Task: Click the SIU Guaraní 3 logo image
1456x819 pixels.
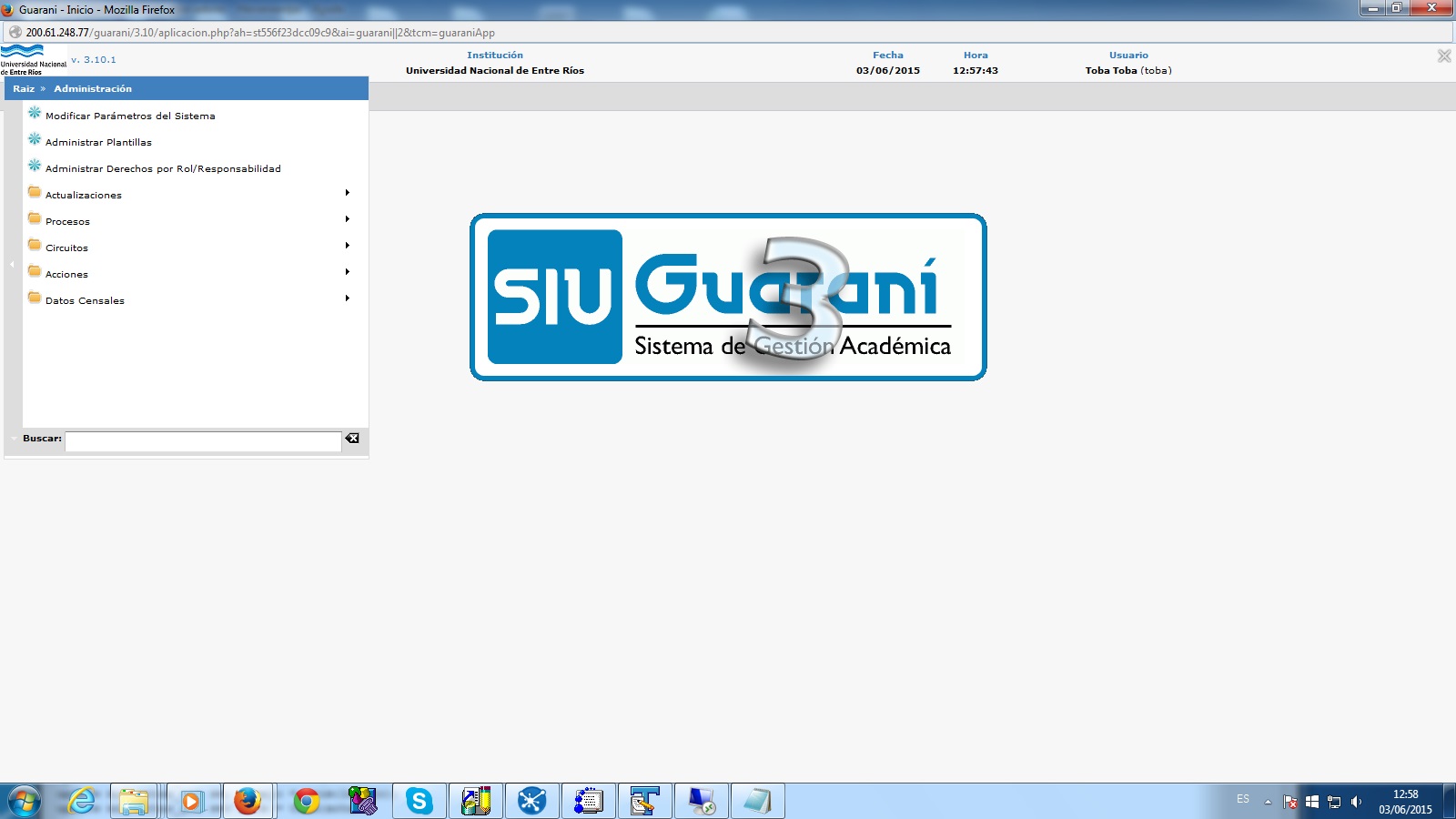Action: 728,297
